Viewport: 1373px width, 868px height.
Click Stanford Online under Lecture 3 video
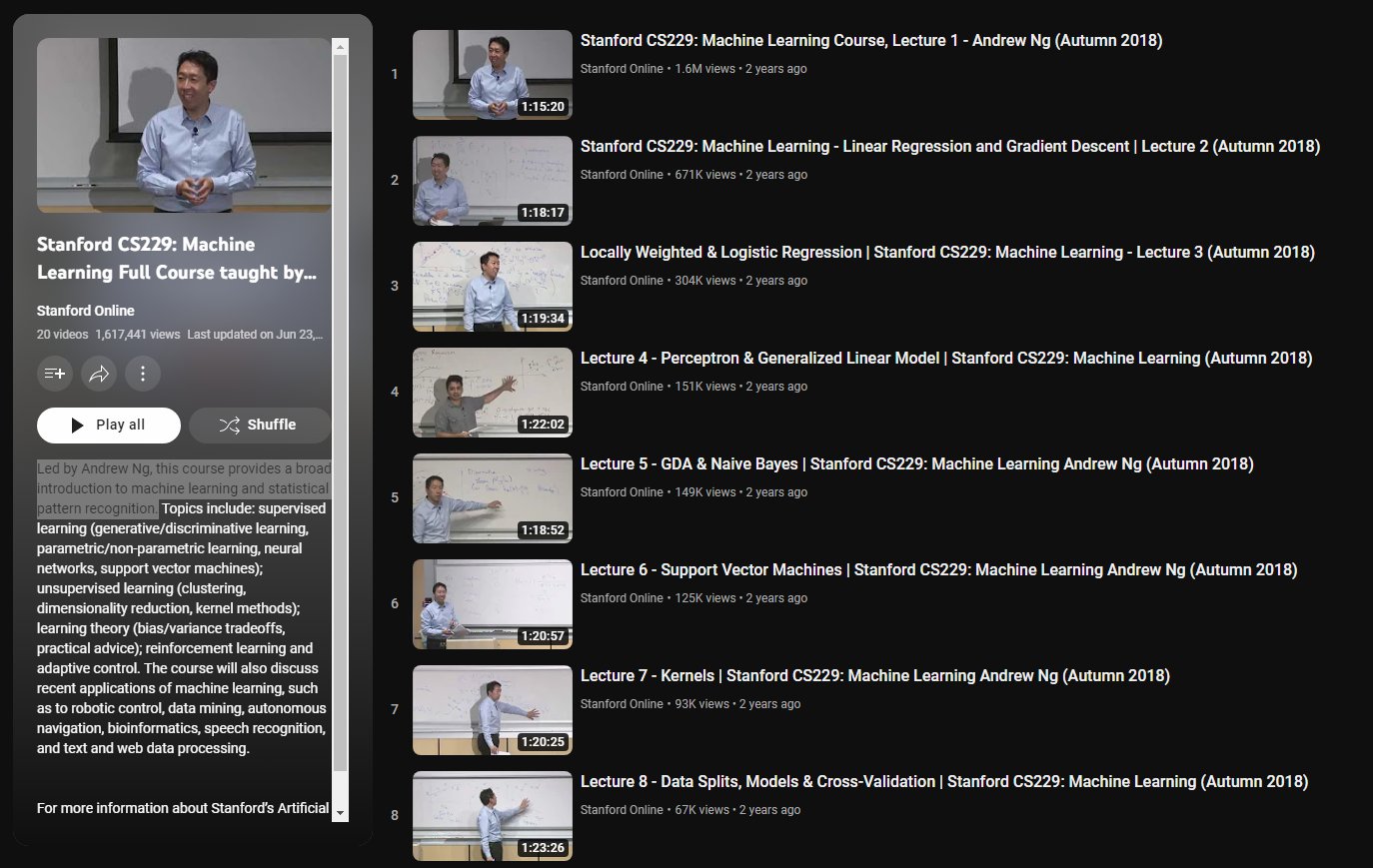[x=622, y=281]
